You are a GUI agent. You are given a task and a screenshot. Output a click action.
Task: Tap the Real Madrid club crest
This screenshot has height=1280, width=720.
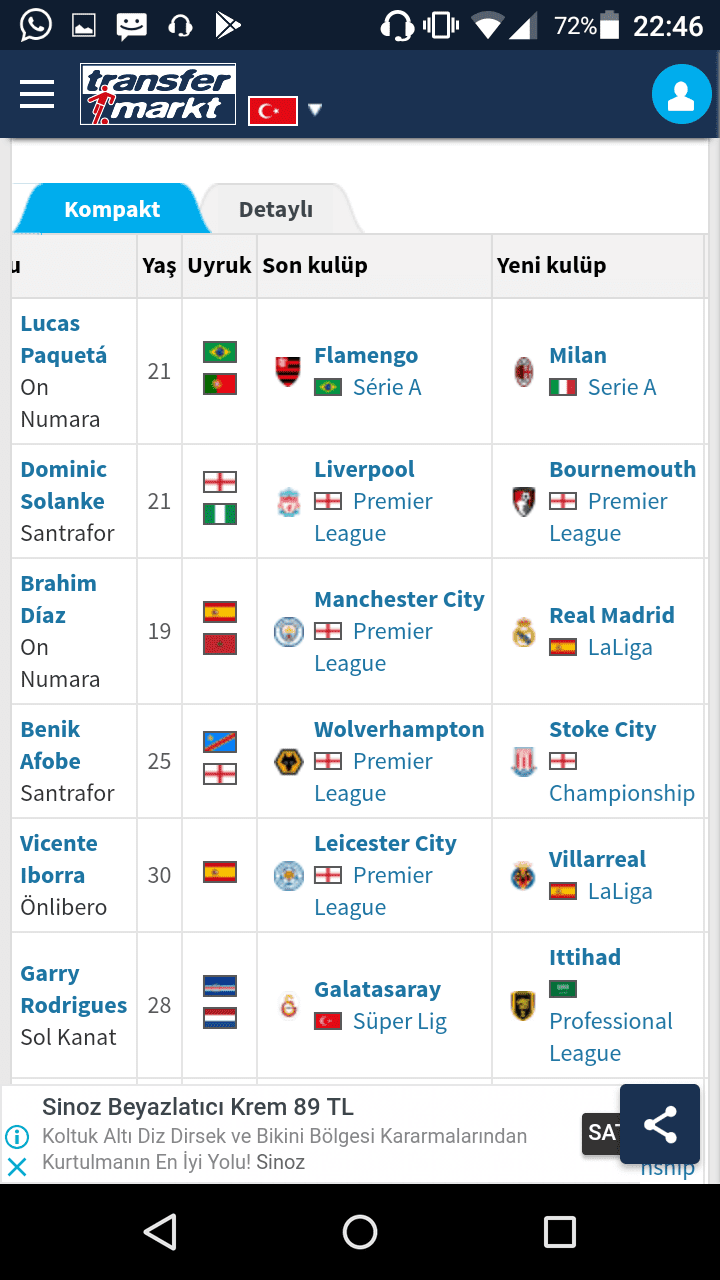[x=524, y=632]
